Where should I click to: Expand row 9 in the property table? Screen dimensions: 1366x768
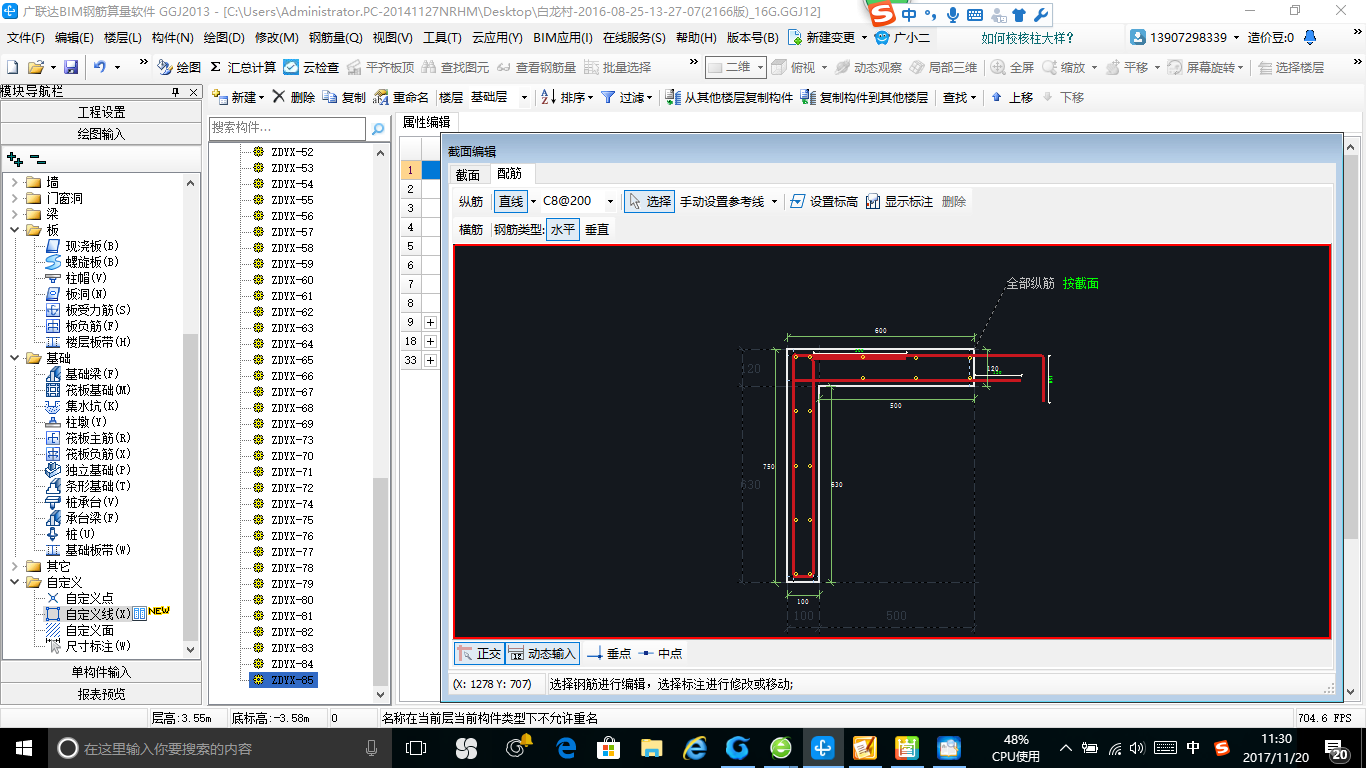(x=431, y=322)
